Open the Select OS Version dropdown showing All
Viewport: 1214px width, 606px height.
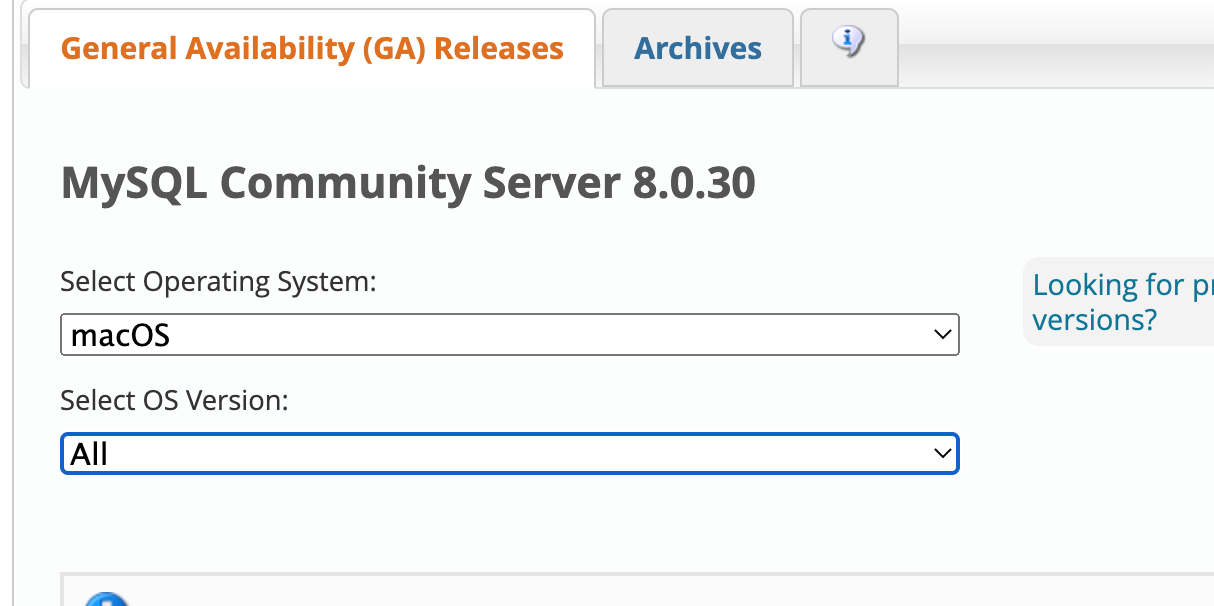(510, 453)
